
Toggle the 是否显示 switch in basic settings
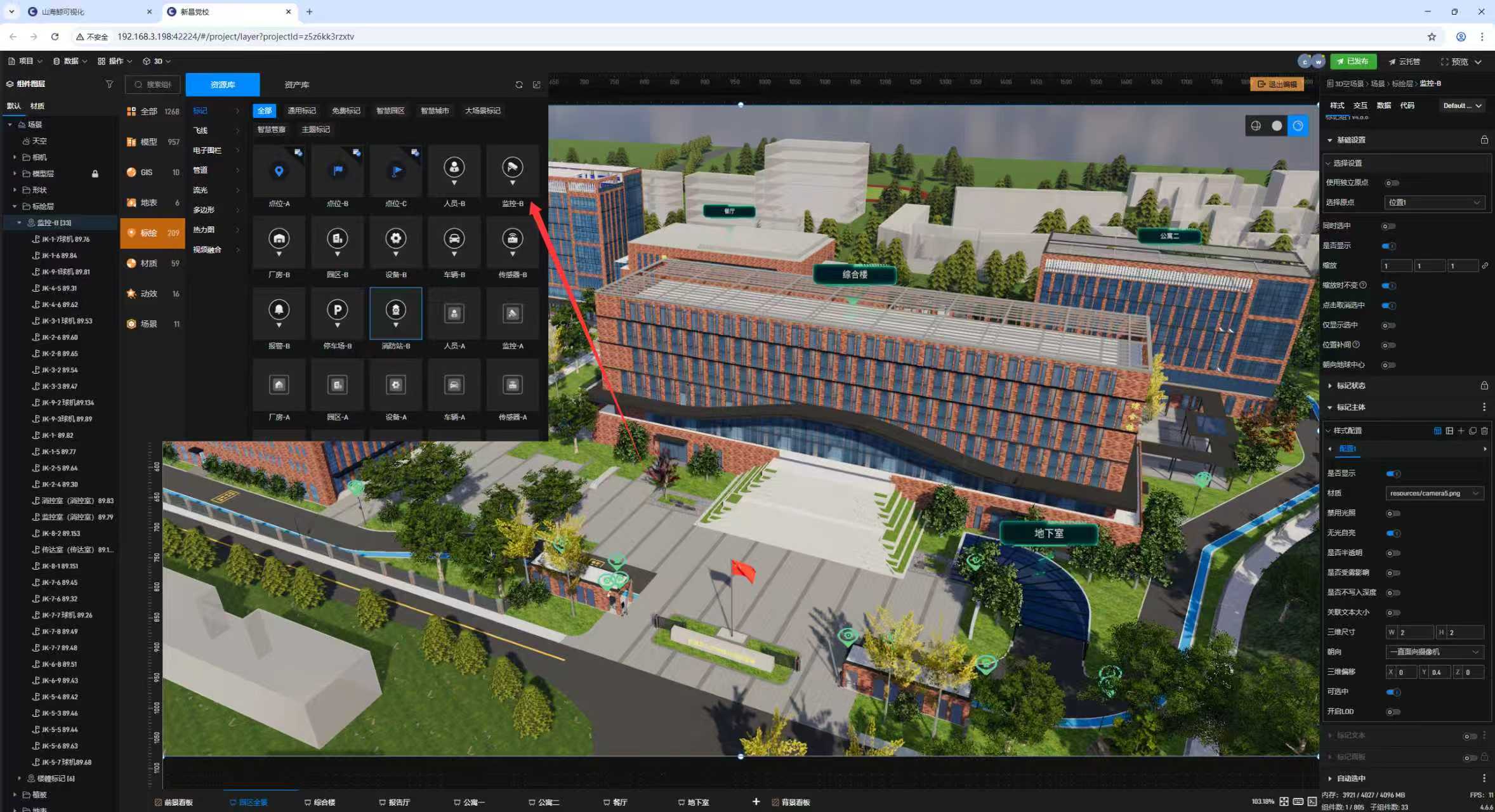point(1389,246)
